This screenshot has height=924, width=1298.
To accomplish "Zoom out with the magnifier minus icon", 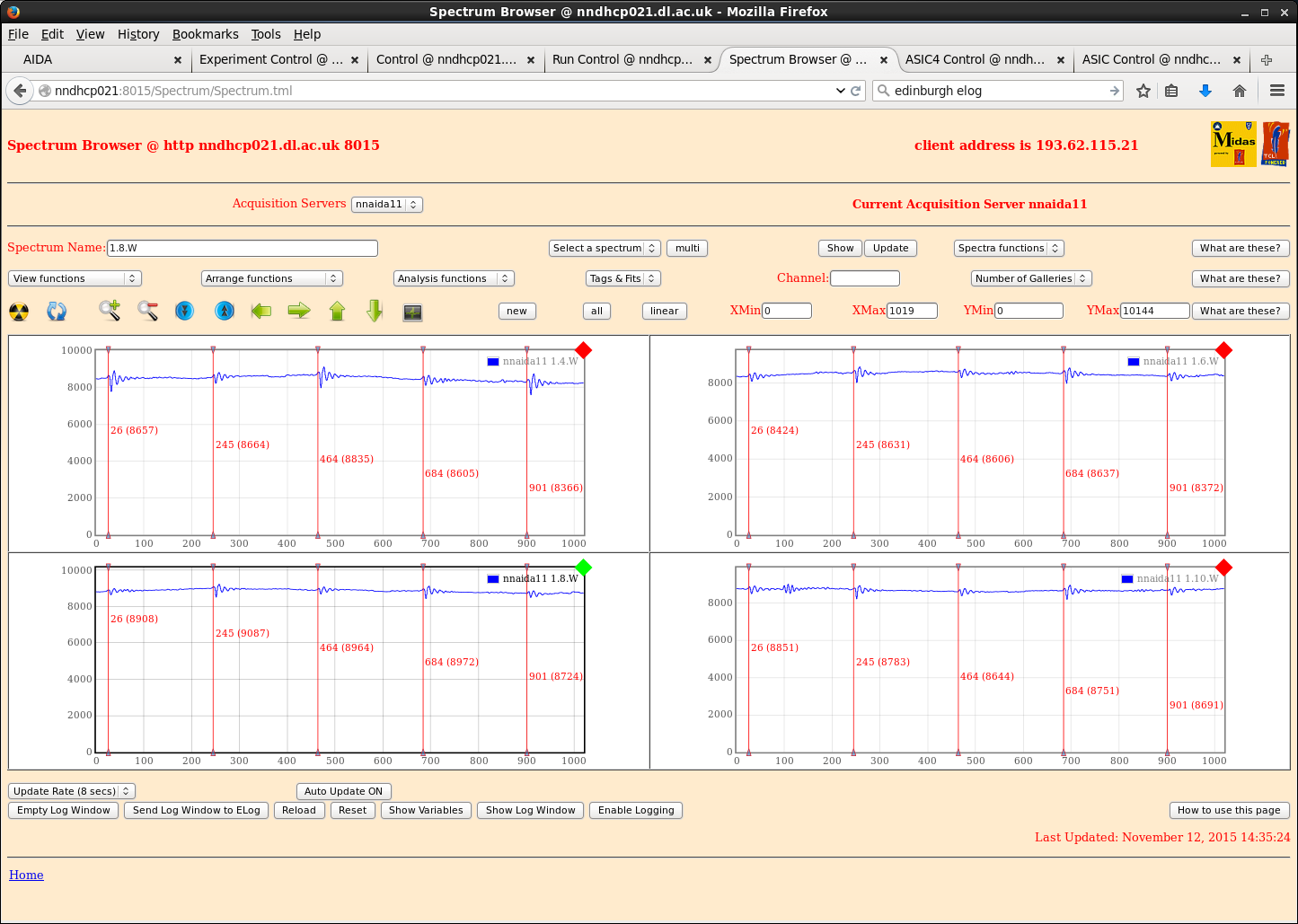I will click(148, 311).
